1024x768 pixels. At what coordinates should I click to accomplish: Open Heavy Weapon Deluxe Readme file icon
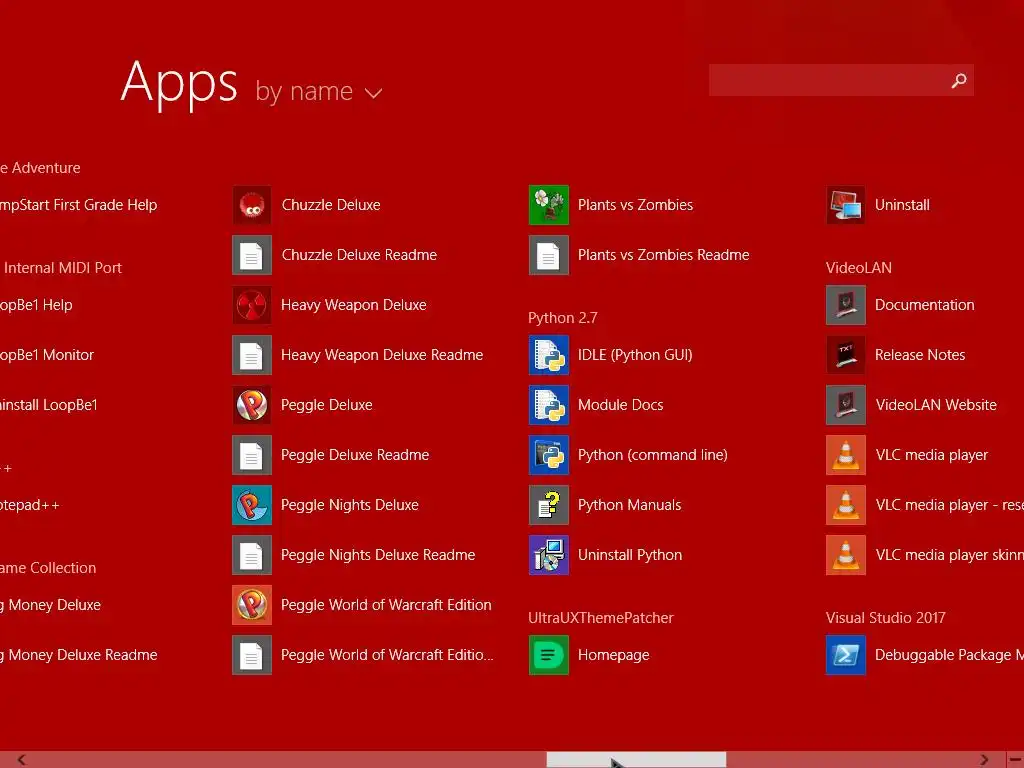point(251,355)
